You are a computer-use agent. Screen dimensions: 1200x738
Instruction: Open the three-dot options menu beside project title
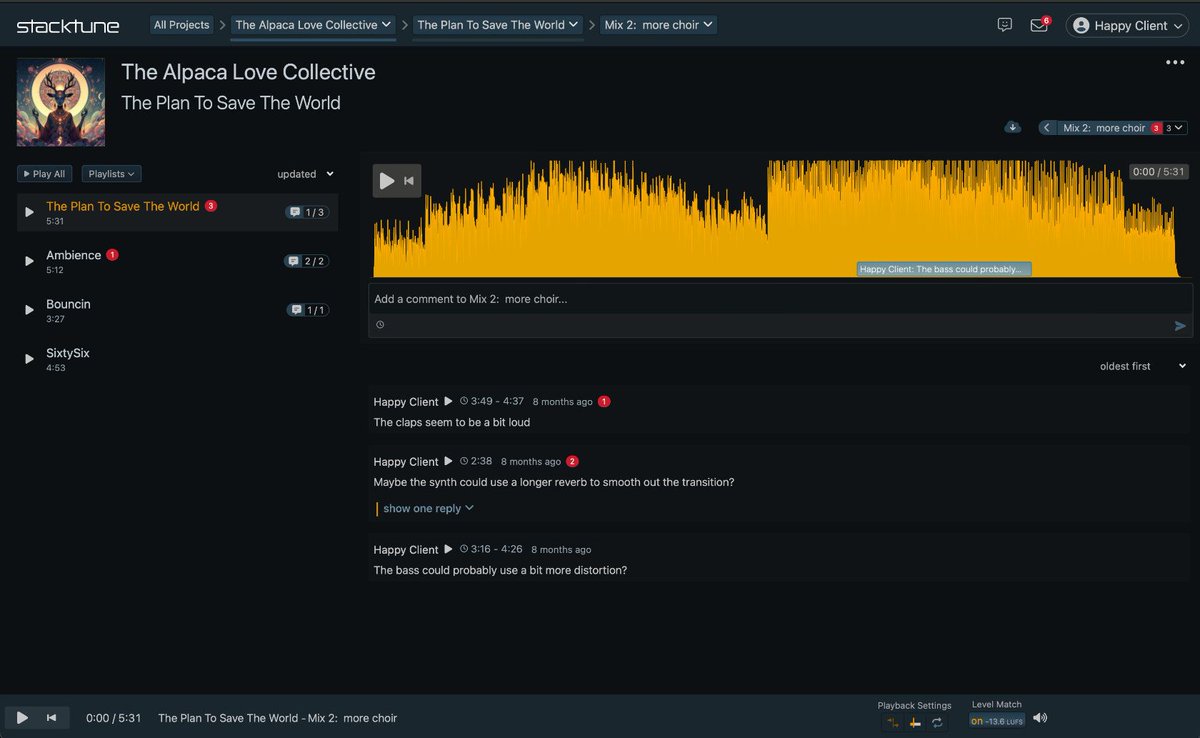(x=1173, y=62)
